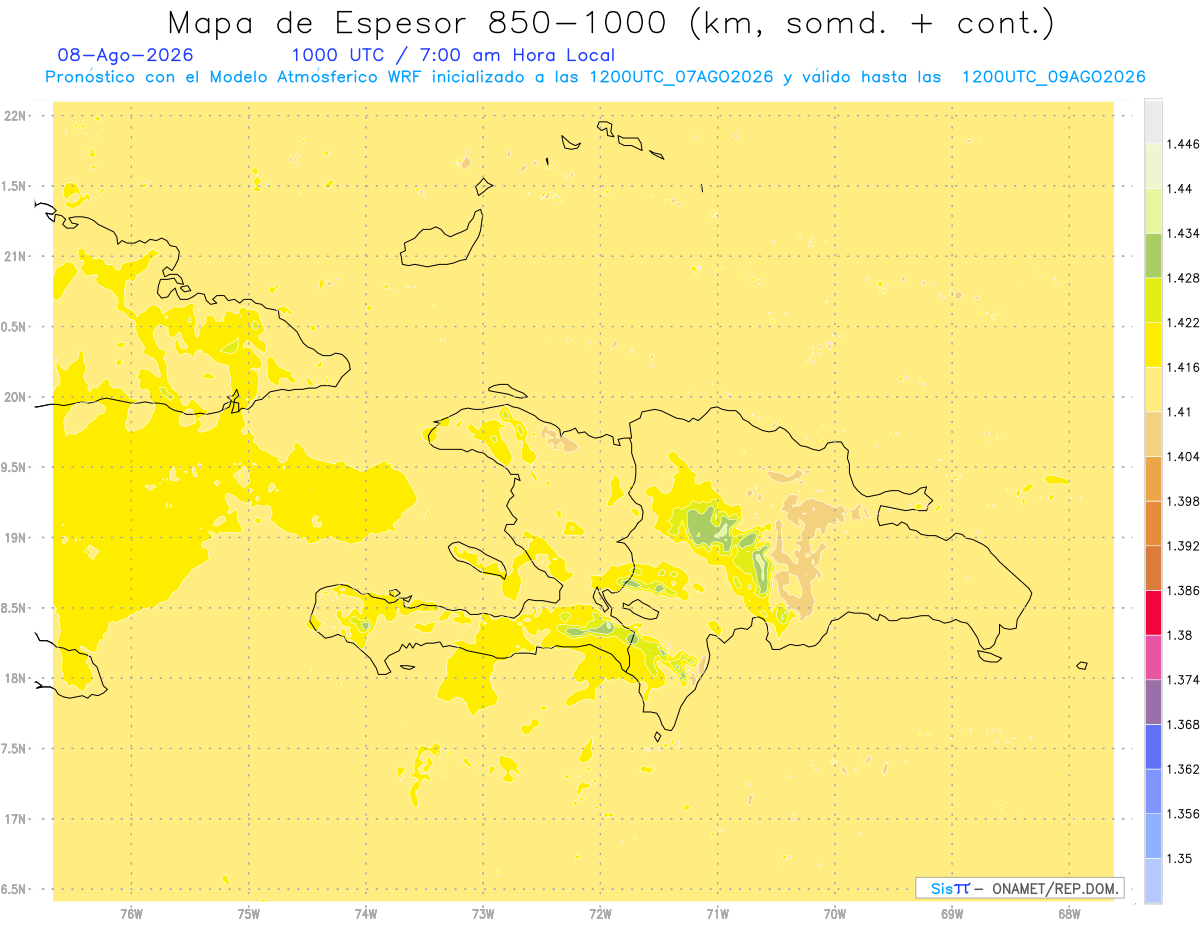Screen dimensions: 1200x927
Task: Click the legend value '1.41'
Action: click(1180, 412)
